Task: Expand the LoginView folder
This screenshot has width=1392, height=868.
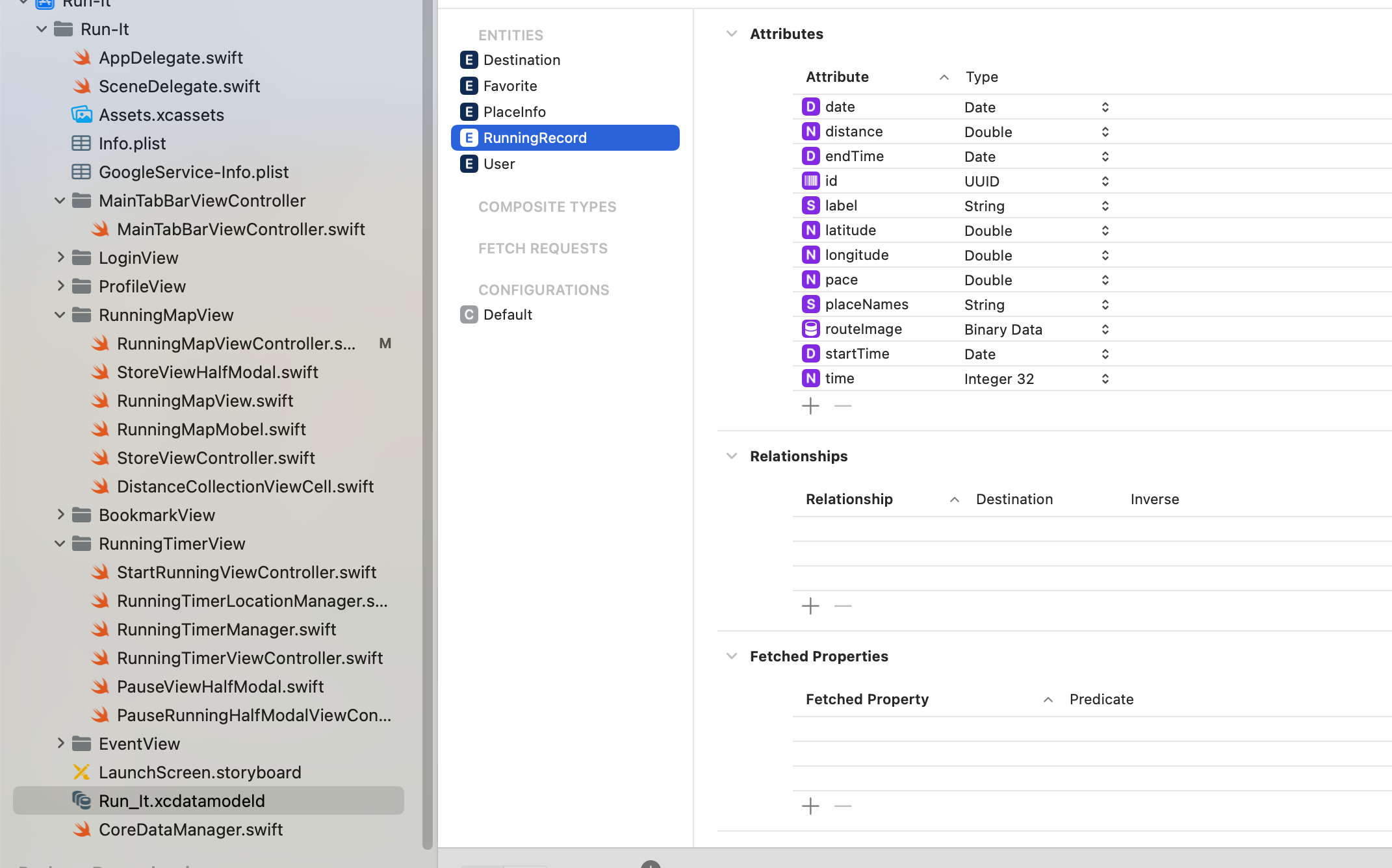Action: (x=60, y=258)
